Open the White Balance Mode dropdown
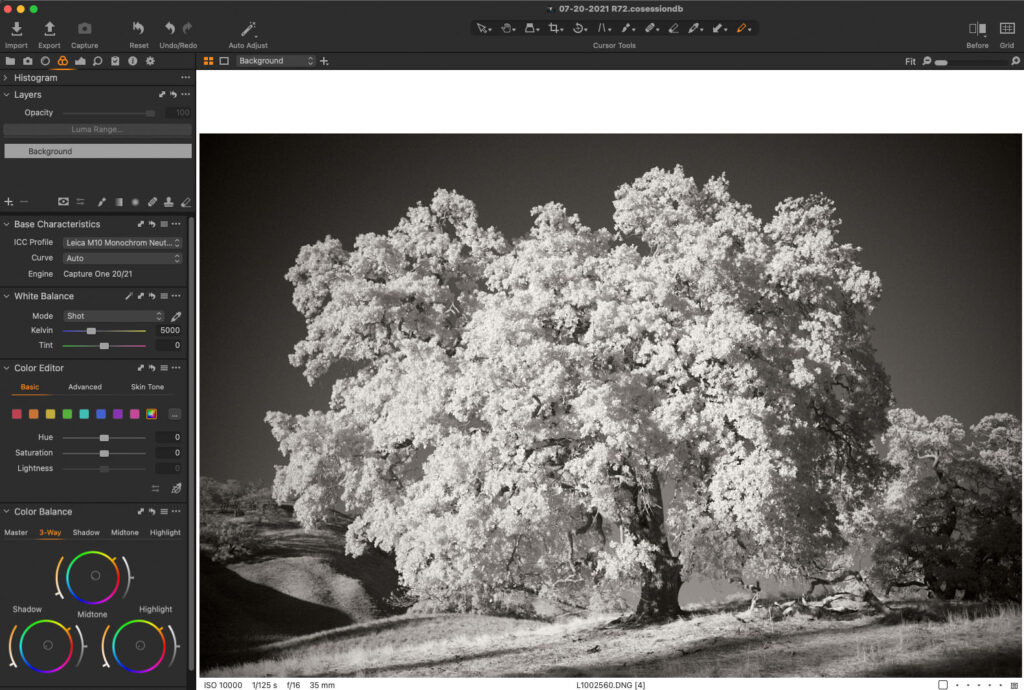Screen dimensions: 1024x690 114,316
